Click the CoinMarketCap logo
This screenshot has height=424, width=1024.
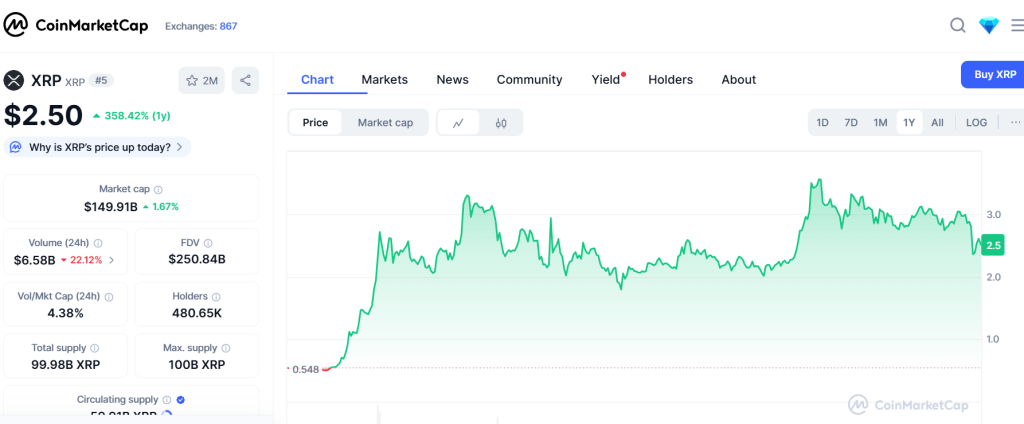tap(76, 26)
